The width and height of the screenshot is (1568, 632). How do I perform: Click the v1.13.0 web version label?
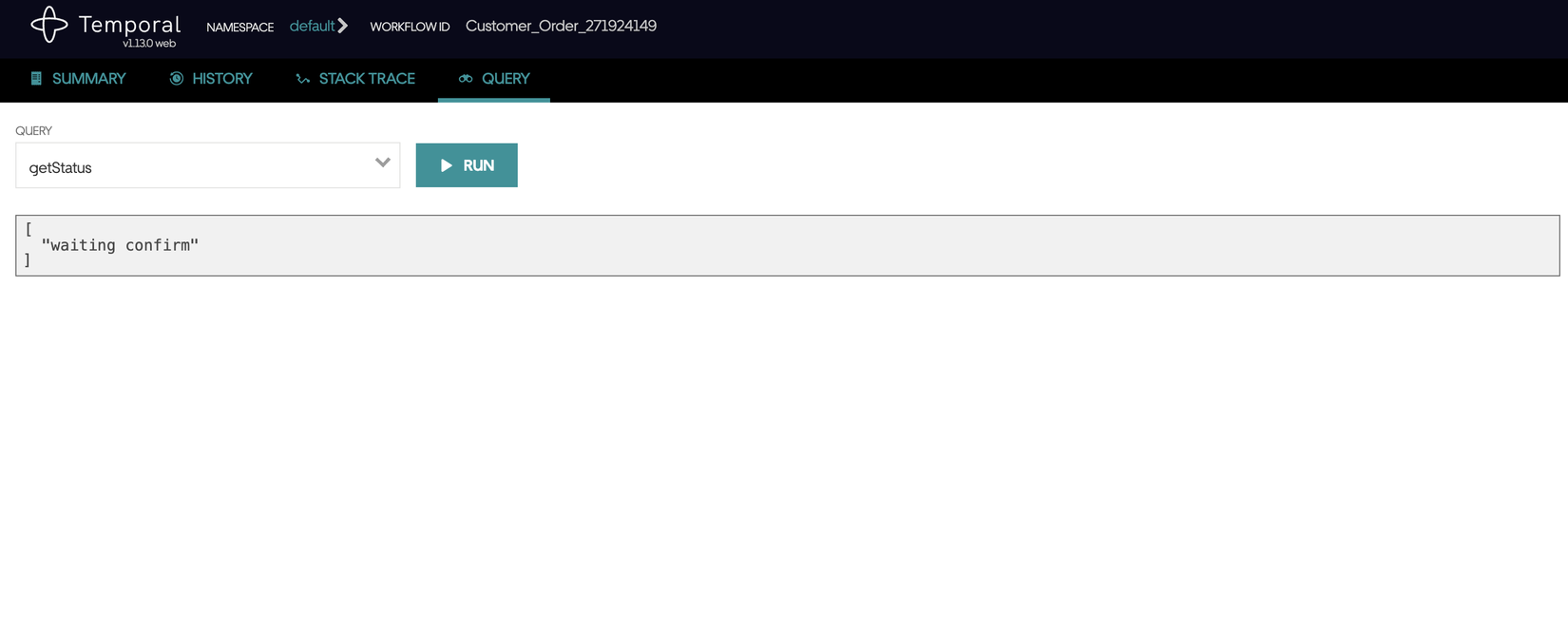pyautogui.click(x=149, y=44)
